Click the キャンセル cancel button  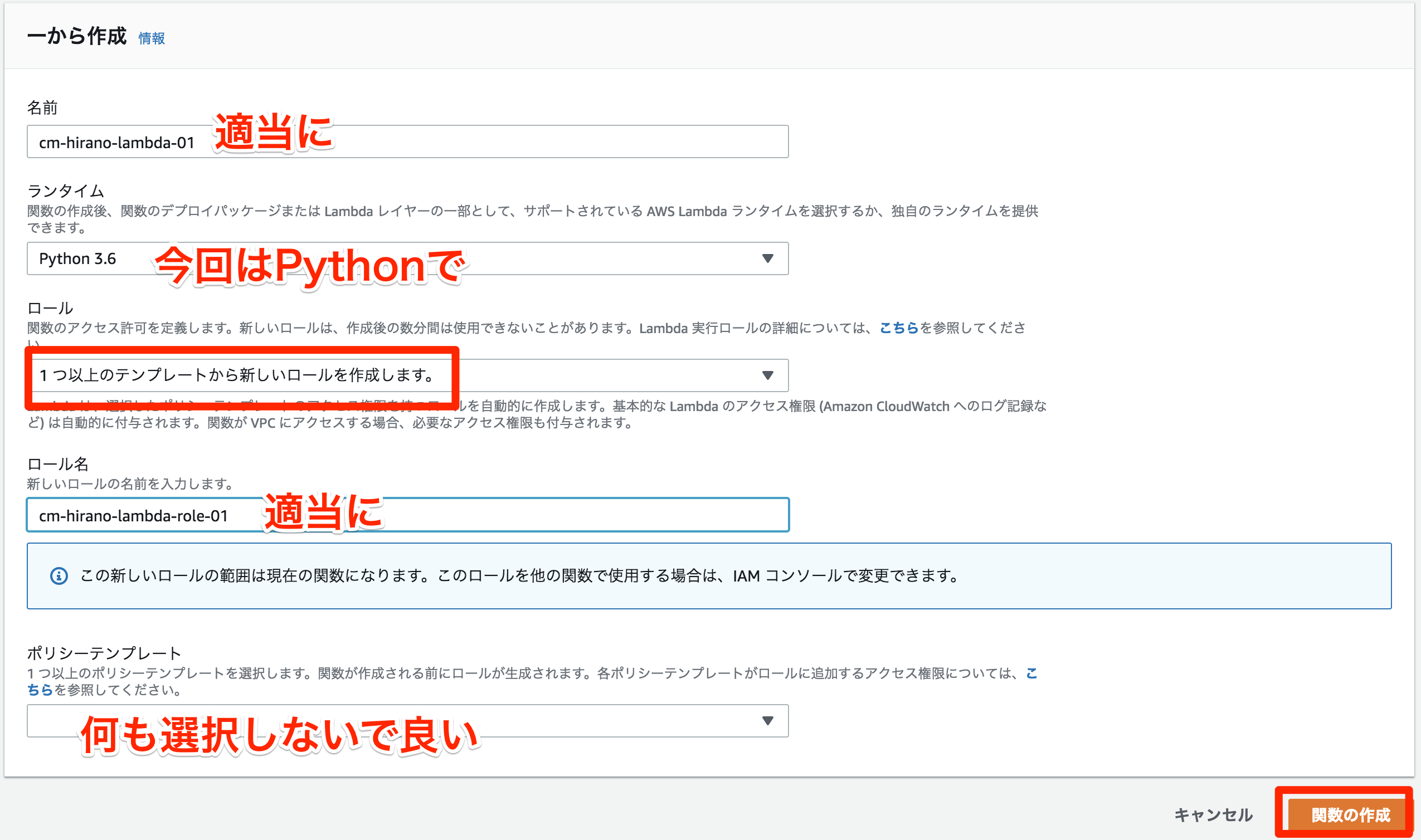pos(1213,814)
